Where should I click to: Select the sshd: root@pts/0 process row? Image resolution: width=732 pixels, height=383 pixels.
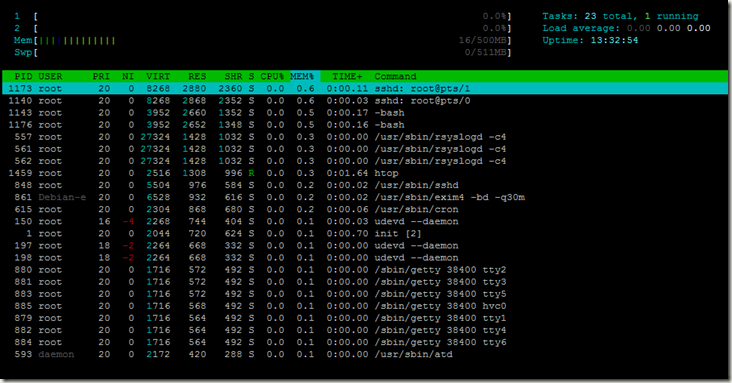[x=365, y=100]
